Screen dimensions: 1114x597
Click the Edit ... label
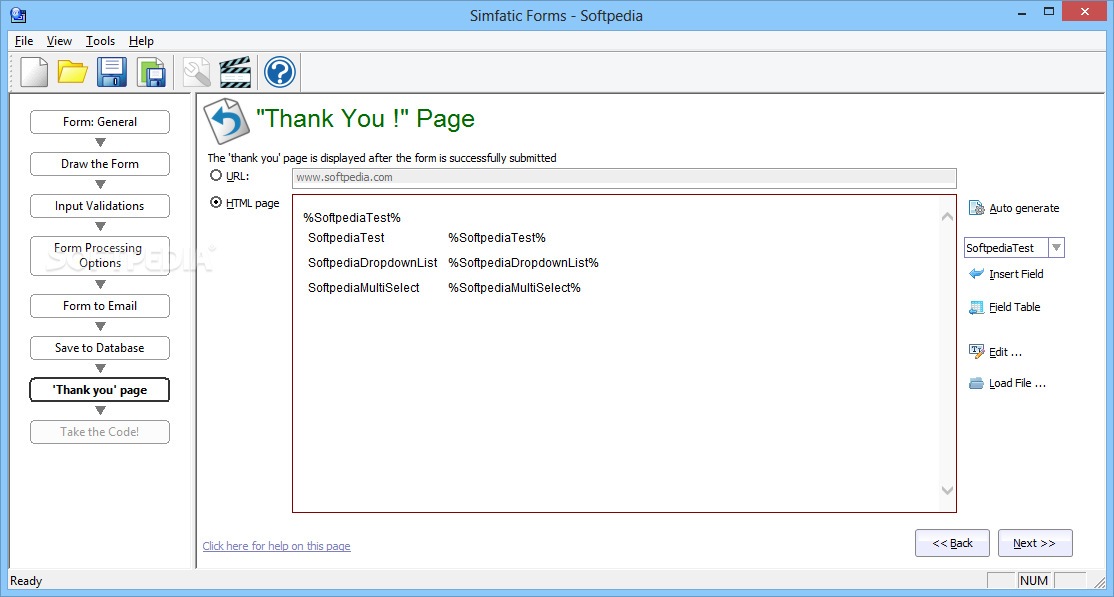1005,352
